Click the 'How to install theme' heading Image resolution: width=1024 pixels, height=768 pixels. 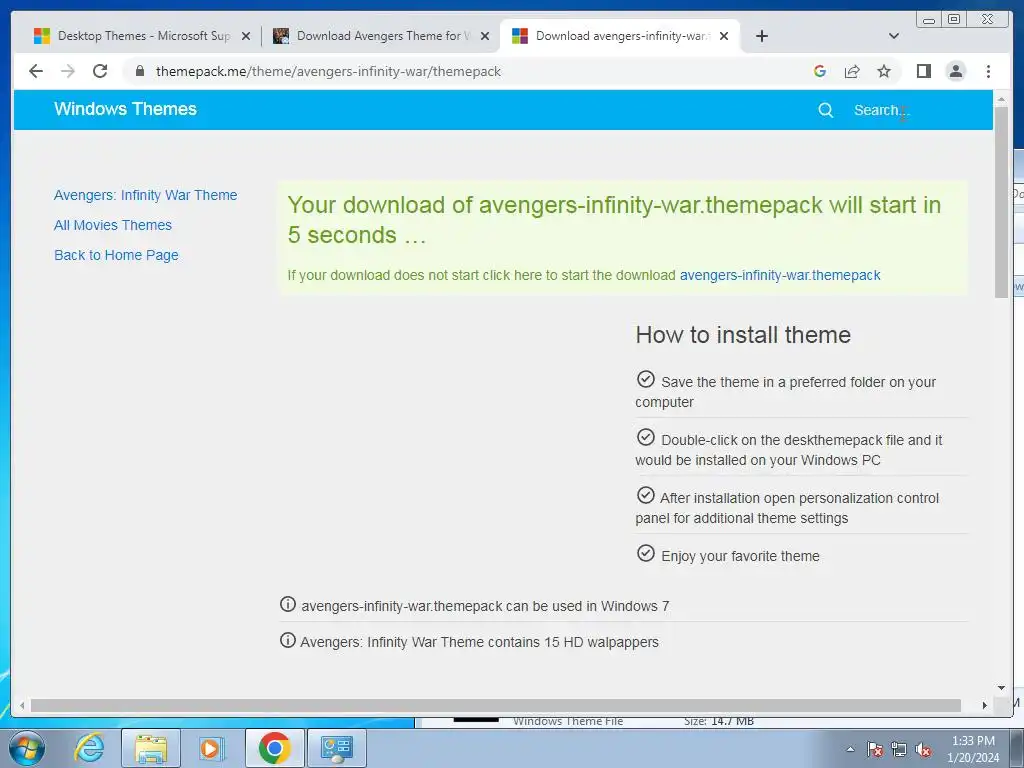pyautogui.click(x=743, y=335)
